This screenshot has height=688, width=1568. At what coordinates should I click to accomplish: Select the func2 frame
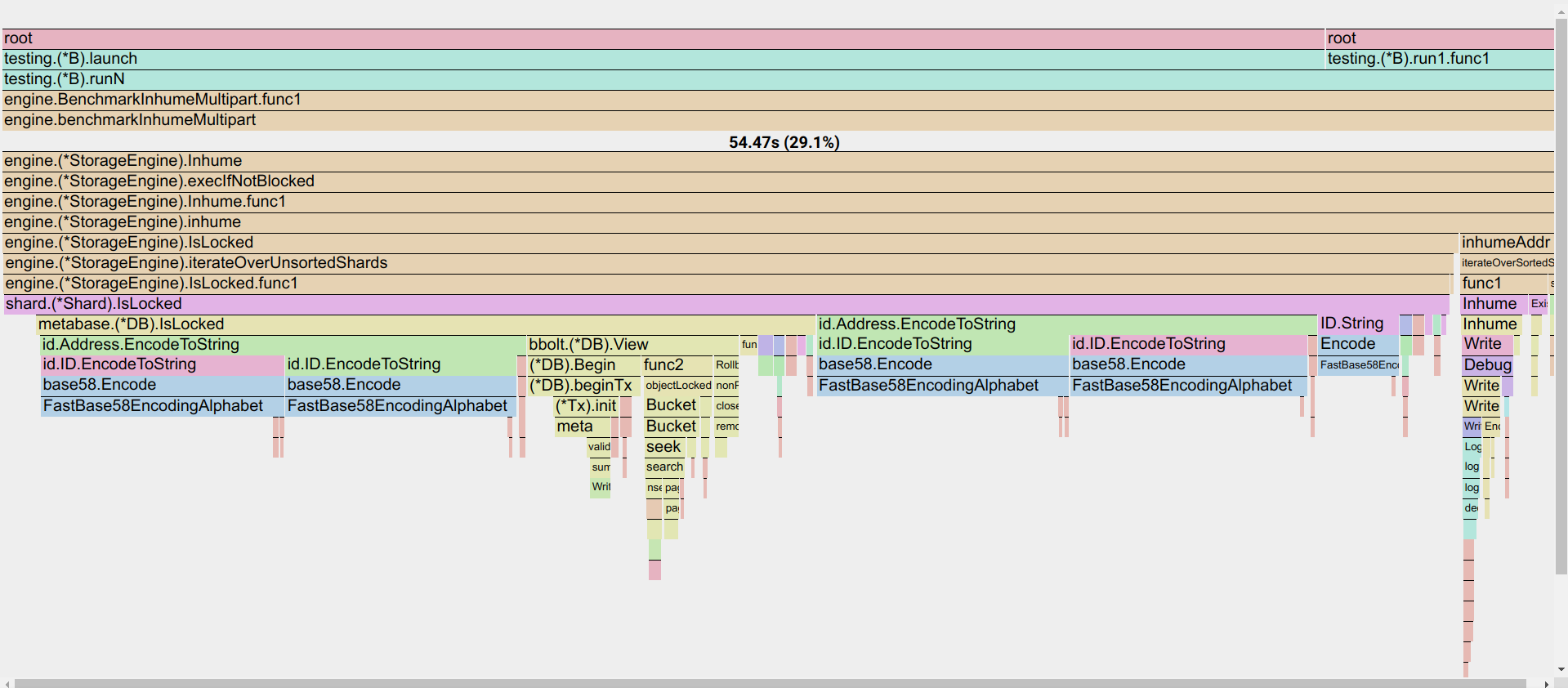point(677,365)
